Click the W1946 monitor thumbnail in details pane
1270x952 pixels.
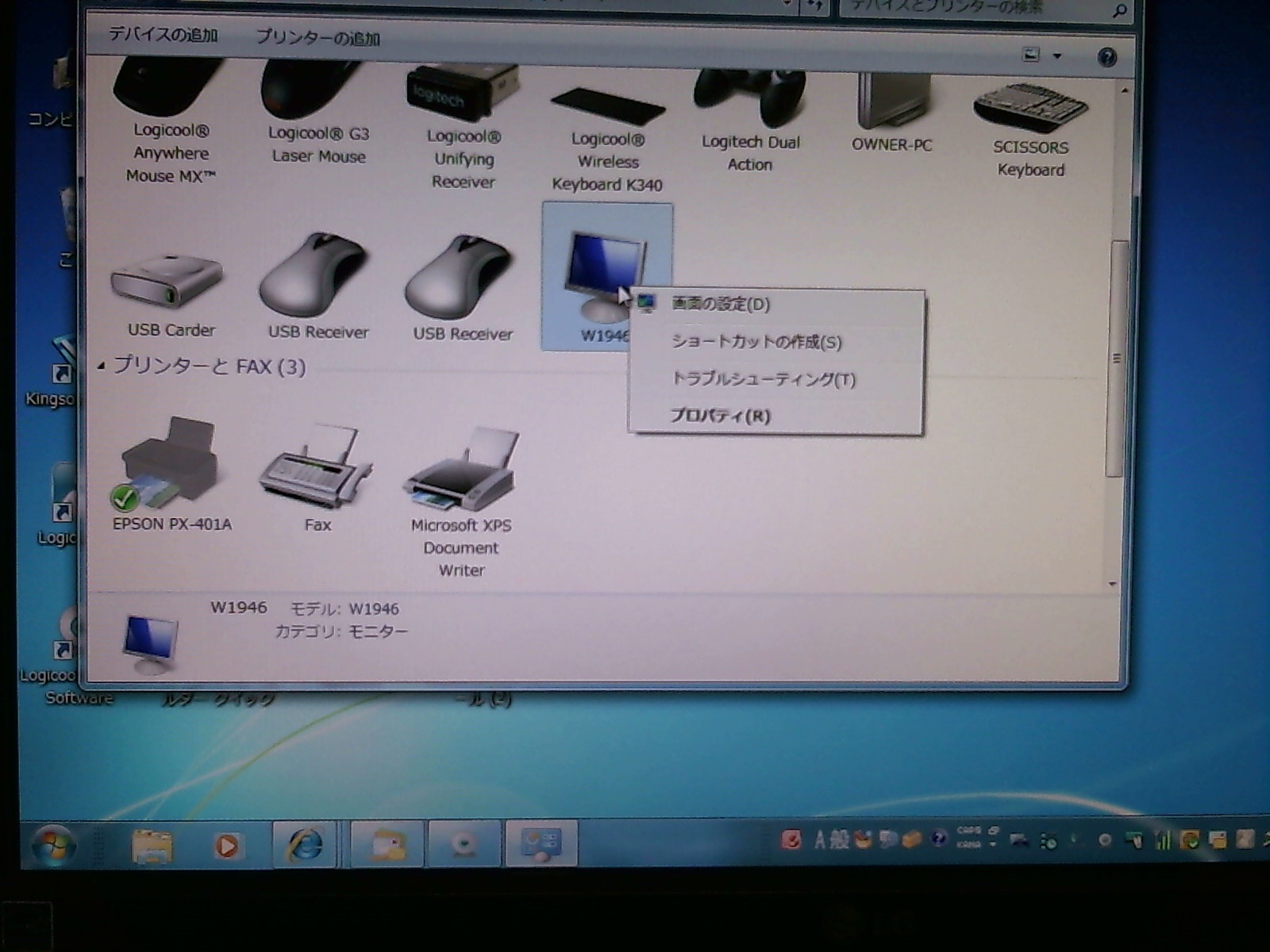click(x=151, y=644)
